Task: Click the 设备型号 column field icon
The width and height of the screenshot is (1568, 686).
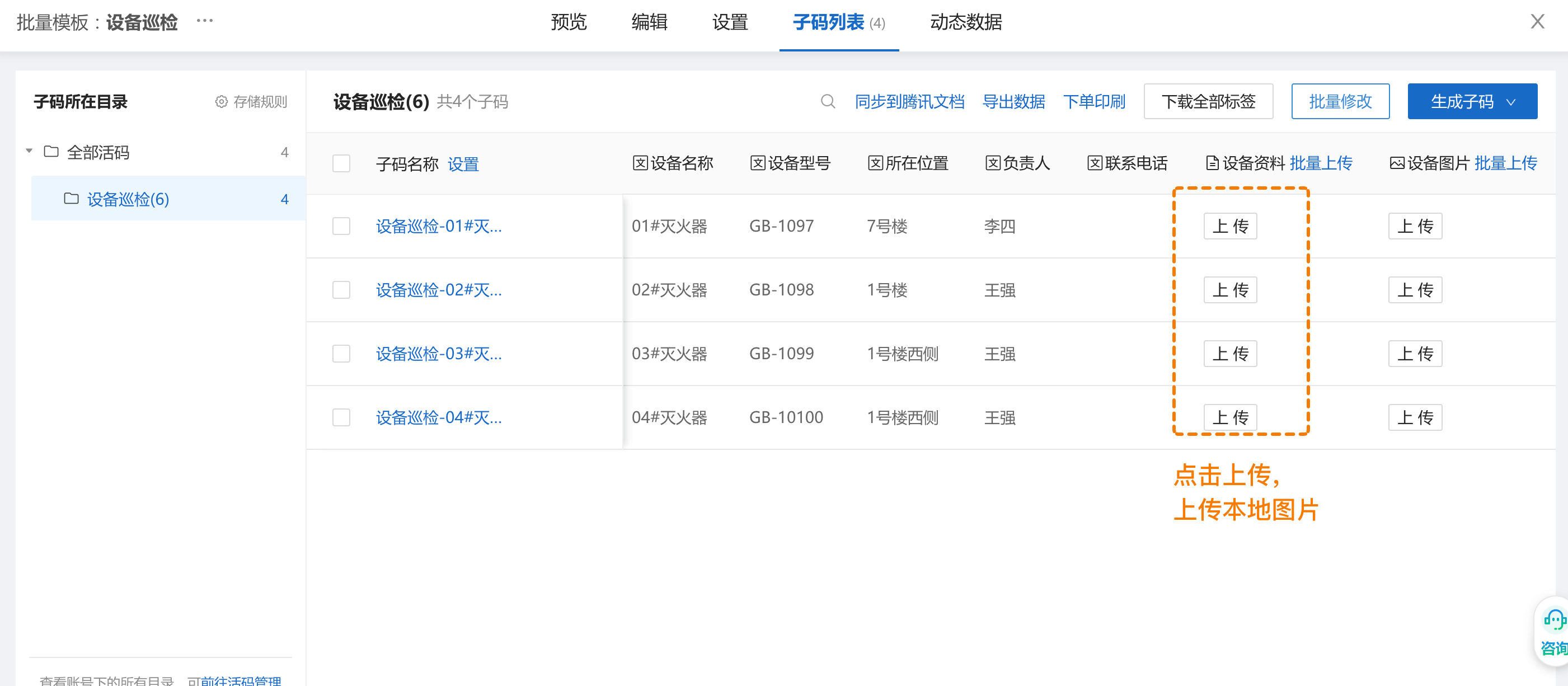Action: point(757,163)
